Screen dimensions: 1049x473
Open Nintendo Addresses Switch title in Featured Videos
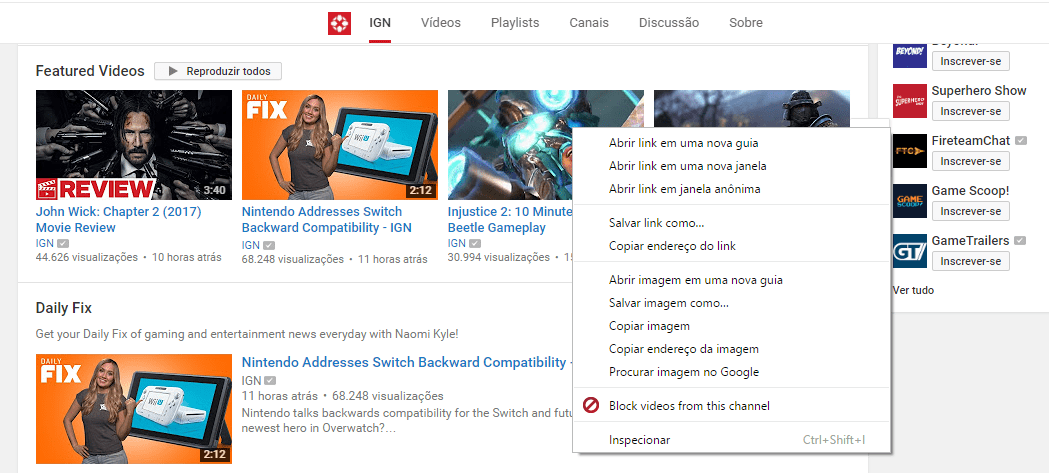(x=326, y=219)
